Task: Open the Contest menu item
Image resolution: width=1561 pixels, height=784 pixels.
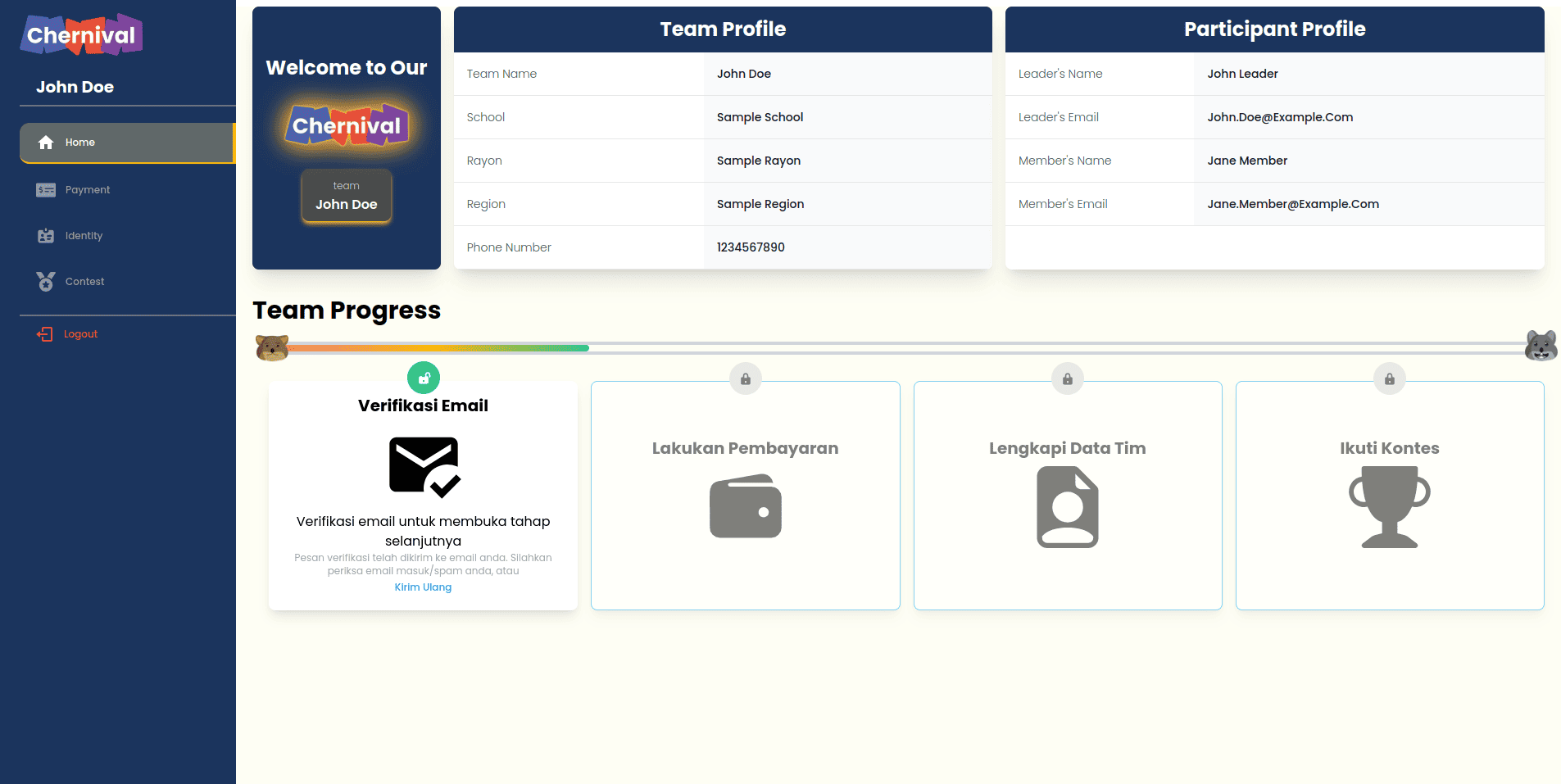Action: 128,282
